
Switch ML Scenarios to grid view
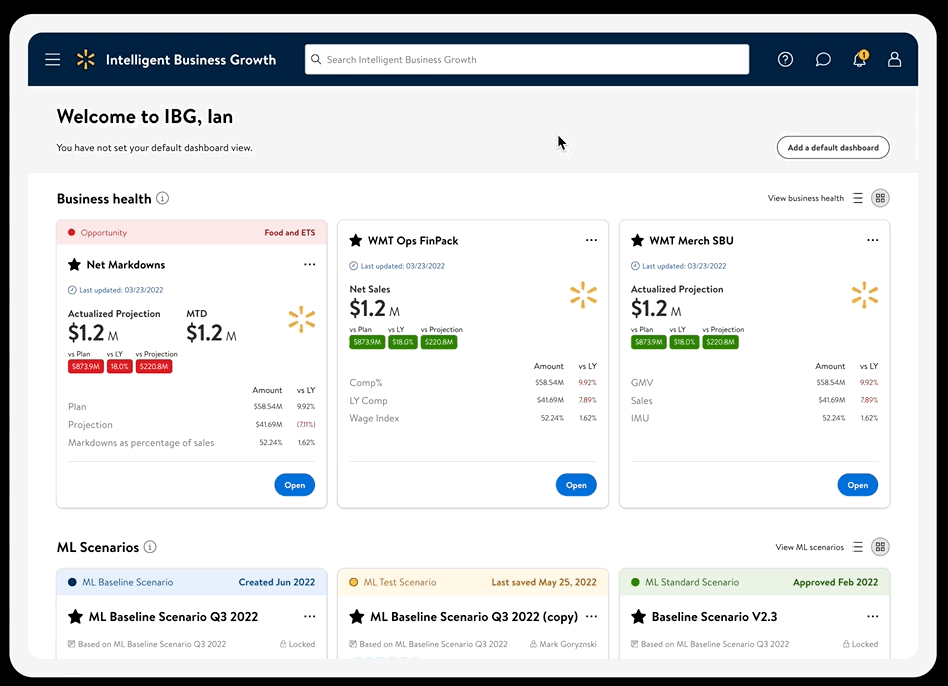[880, 547]
